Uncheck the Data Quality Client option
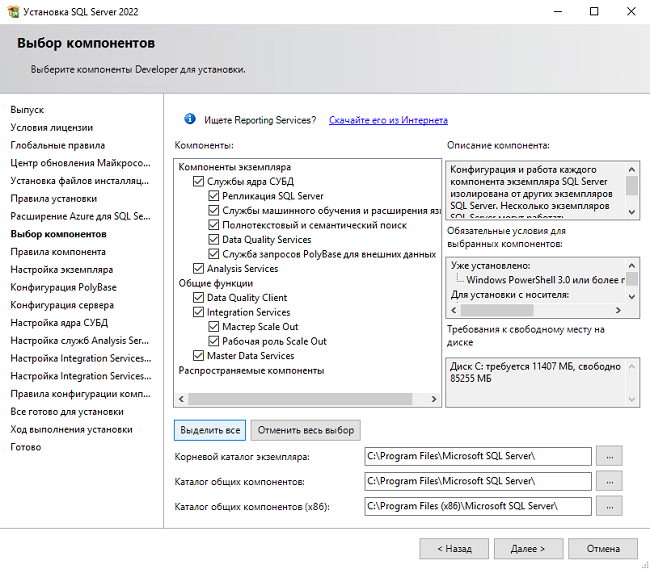The height and width of the screenshot is (569, 650). pos(199,298)
